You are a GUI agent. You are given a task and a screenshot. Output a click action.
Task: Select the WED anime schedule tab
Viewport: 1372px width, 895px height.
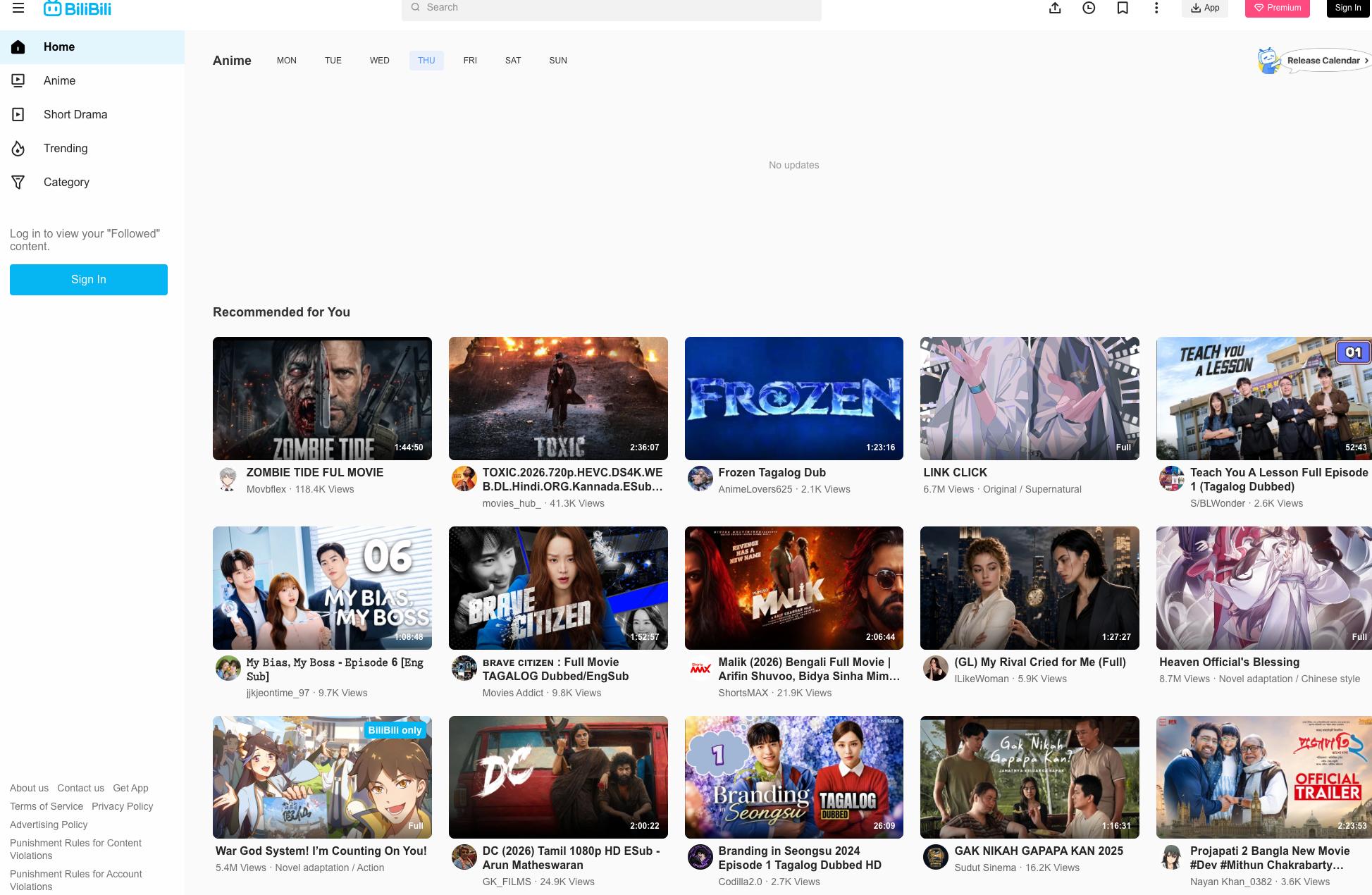(x=380, y=61)
